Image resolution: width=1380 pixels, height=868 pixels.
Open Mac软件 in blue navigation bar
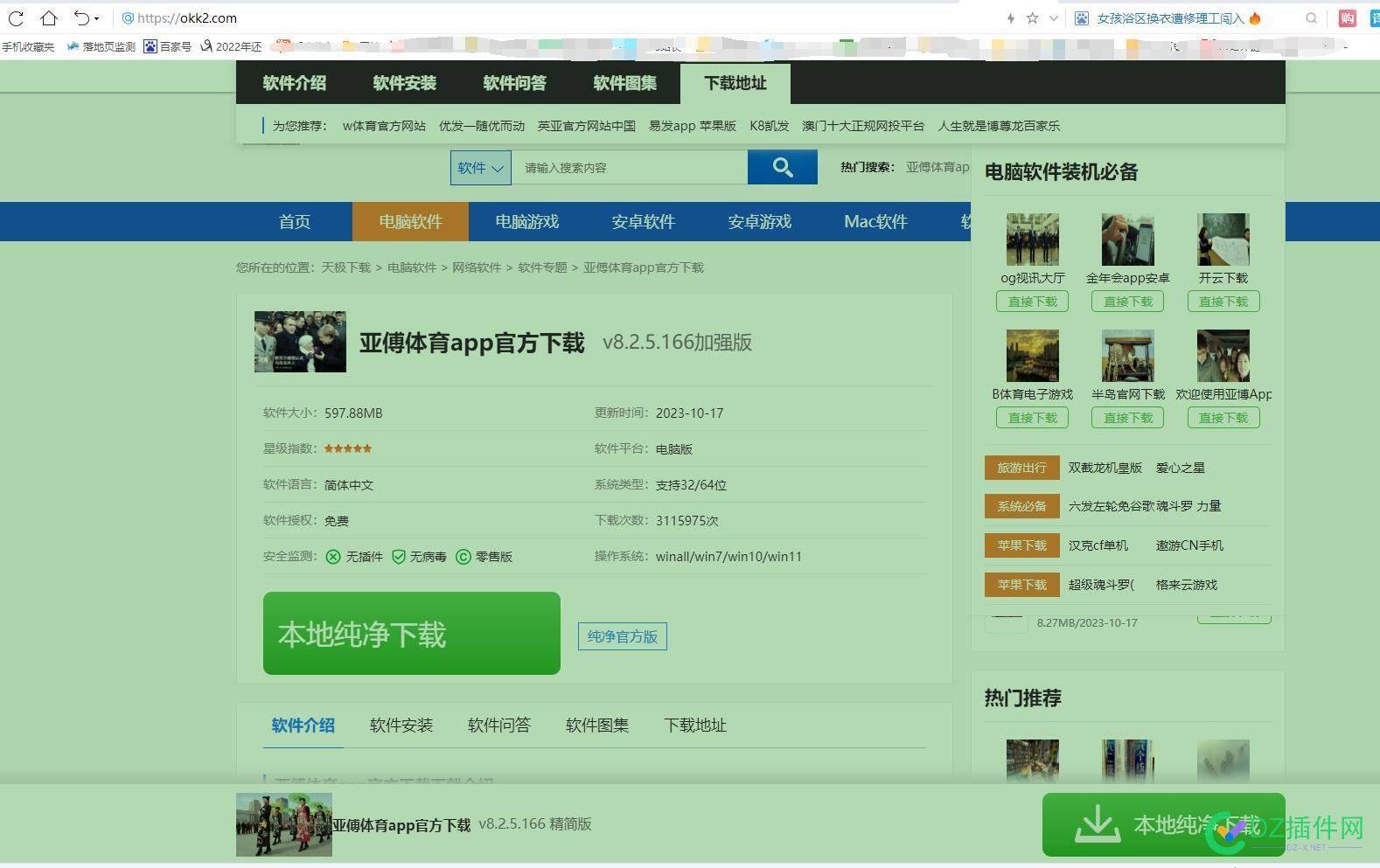point(875,221)
